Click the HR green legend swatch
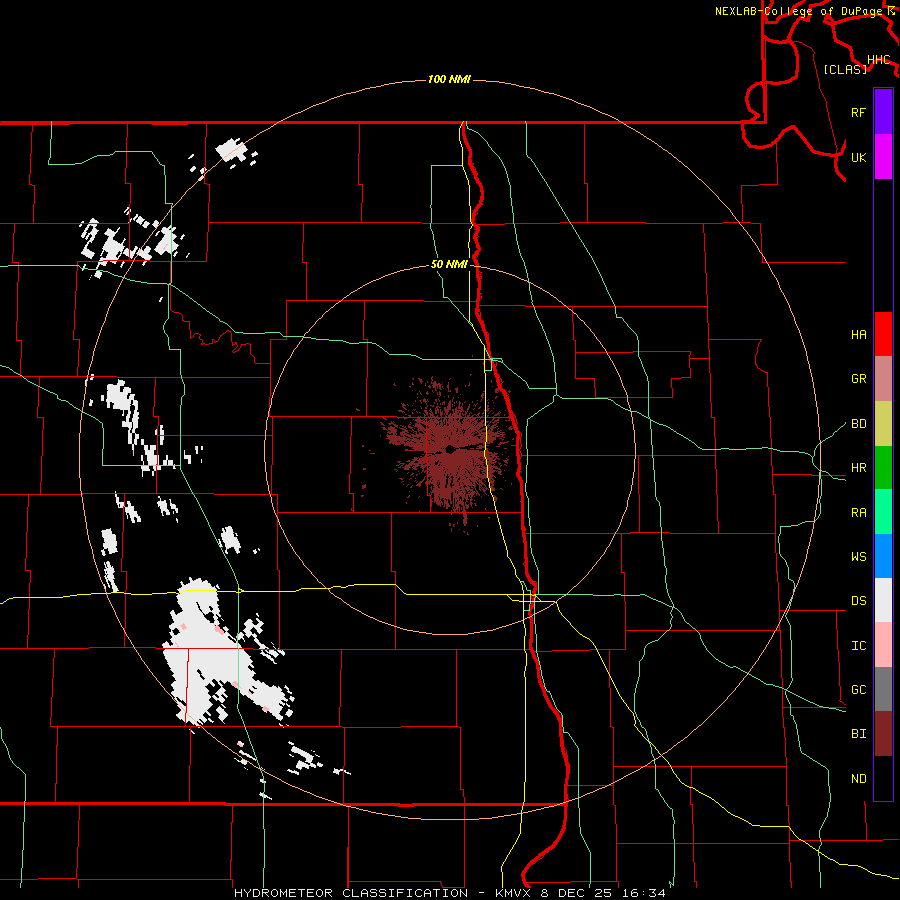Viewport: 900px width, 900px height. pyautogui.click(x=883, y=467)
